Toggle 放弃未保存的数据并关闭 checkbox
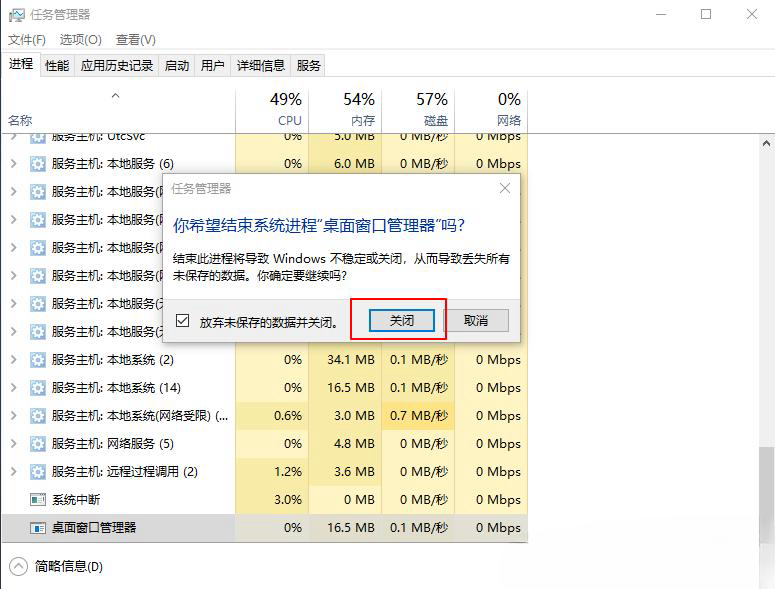 [x=182, y=321]
